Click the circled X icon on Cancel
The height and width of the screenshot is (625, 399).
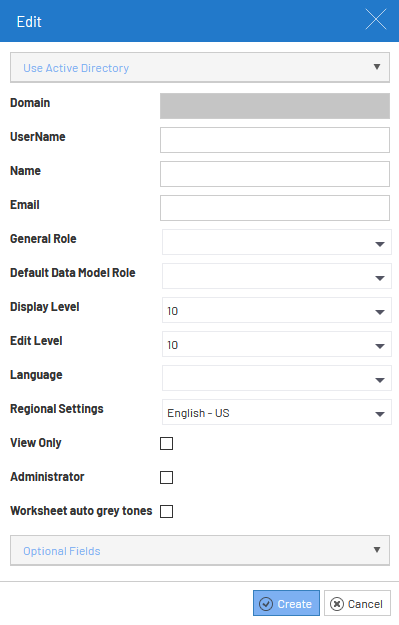(337, 604)
